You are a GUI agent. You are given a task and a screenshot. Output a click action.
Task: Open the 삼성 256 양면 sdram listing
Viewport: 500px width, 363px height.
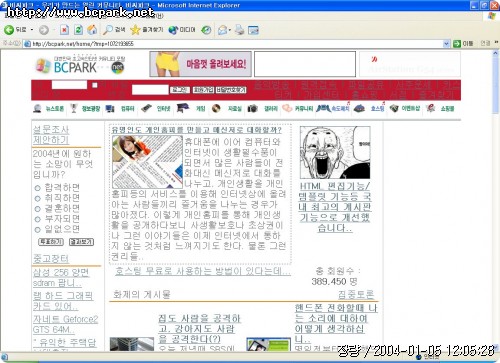(x=61, y=278)
